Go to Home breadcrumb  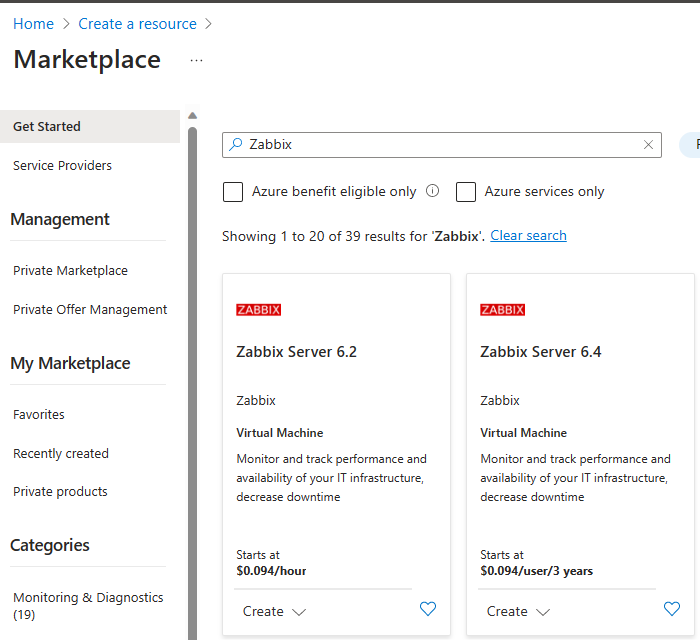pyautogui.click(x=33, y=24)
